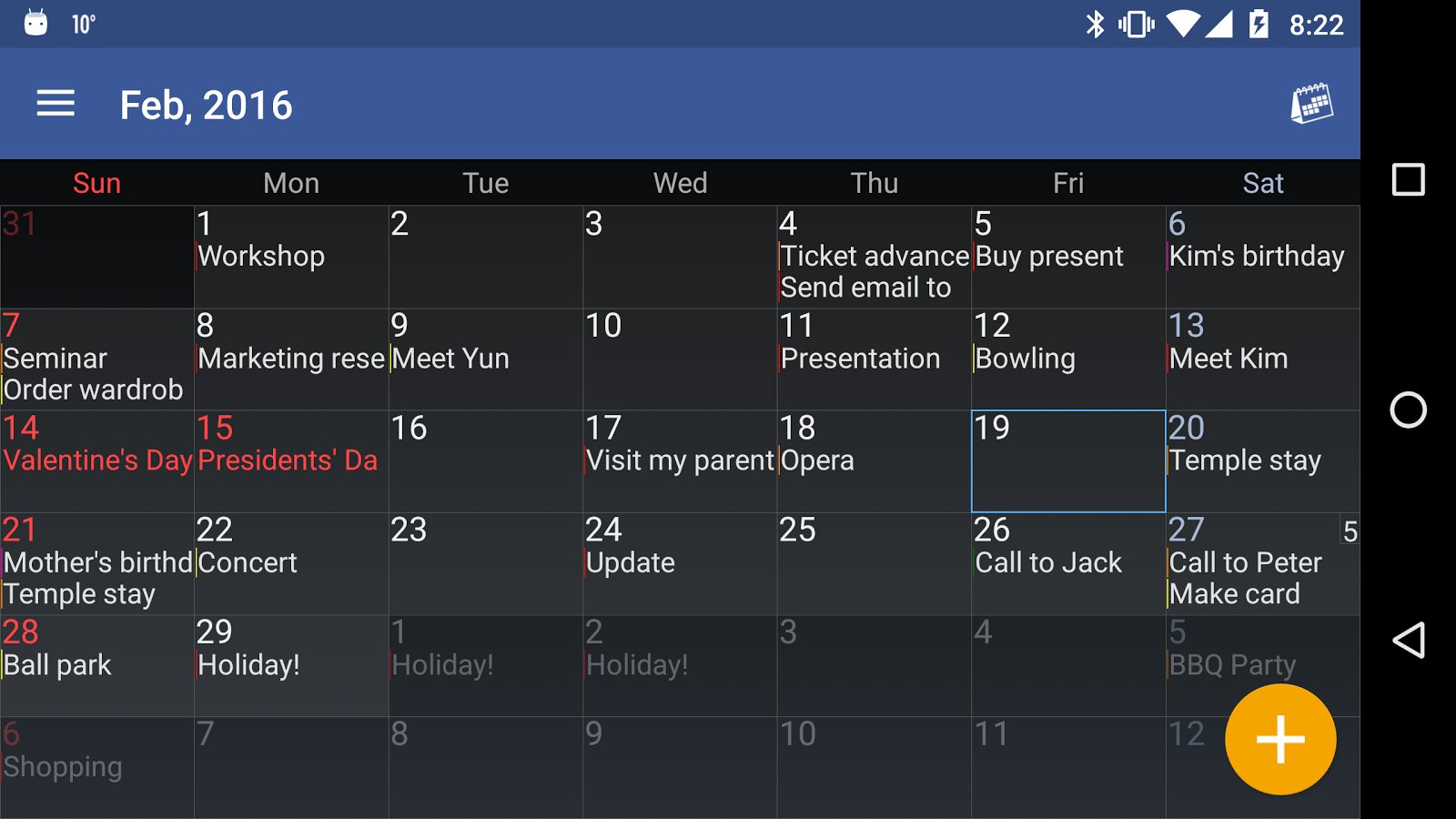Tap the battery icon in status bar

[x=1259, y=25]
